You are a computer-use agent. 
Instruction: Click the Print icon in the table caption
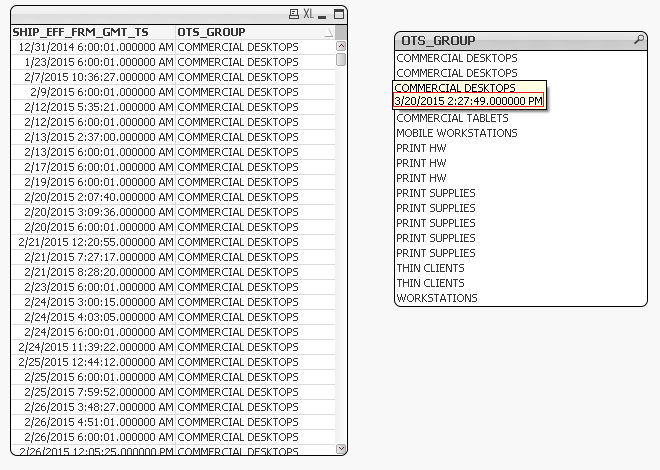point(294,14)
